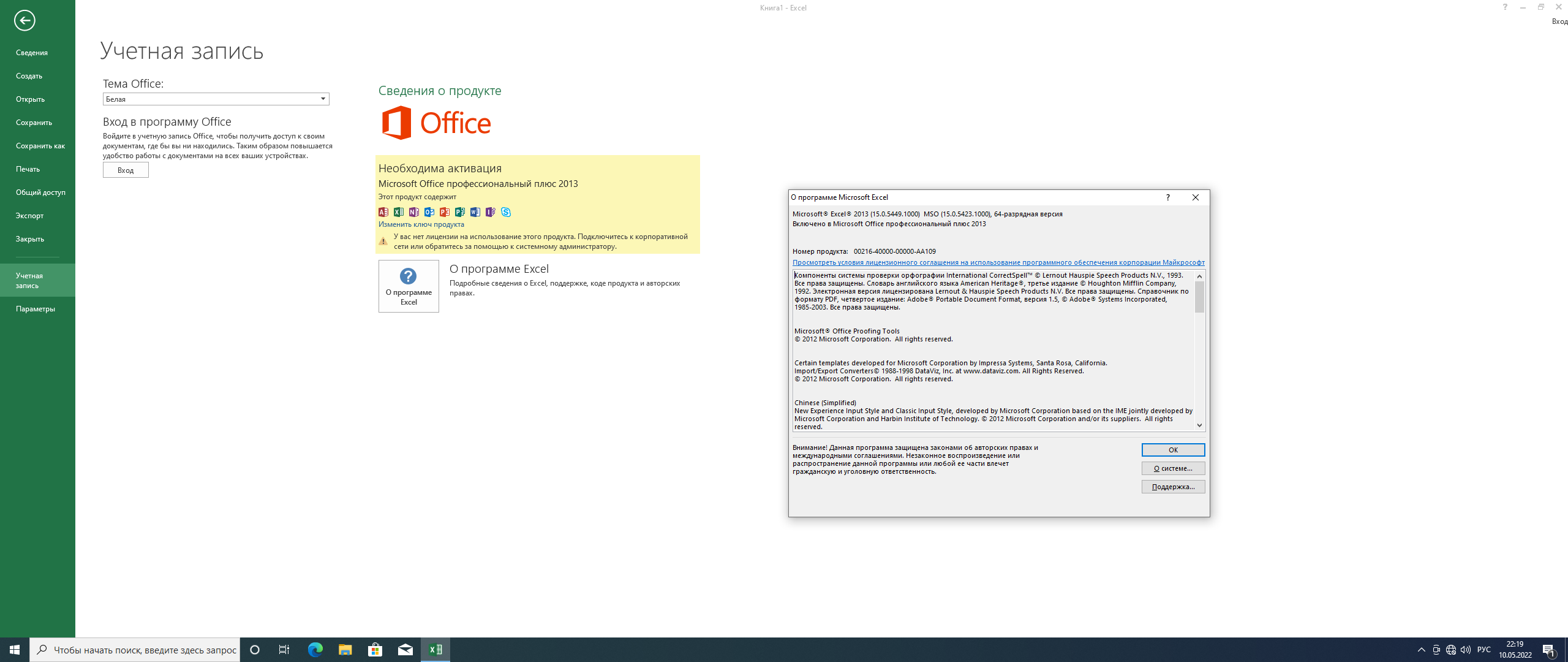Image resolution: width=1568 pixels, height=662 pixels.
Task: Click the Publisher product icon
Action: pyautogui.click(x=460, y=212)
